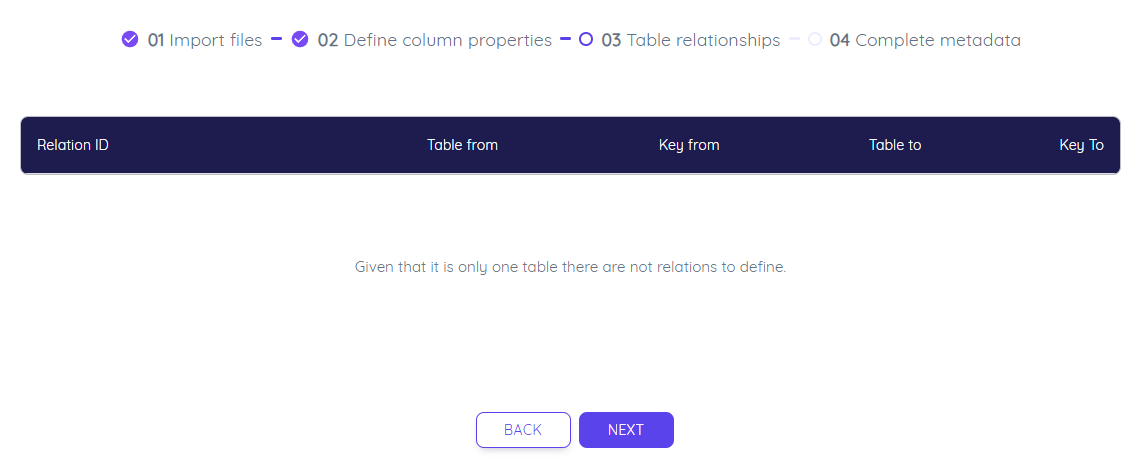Sort by the Table from column header

point(462,145)
